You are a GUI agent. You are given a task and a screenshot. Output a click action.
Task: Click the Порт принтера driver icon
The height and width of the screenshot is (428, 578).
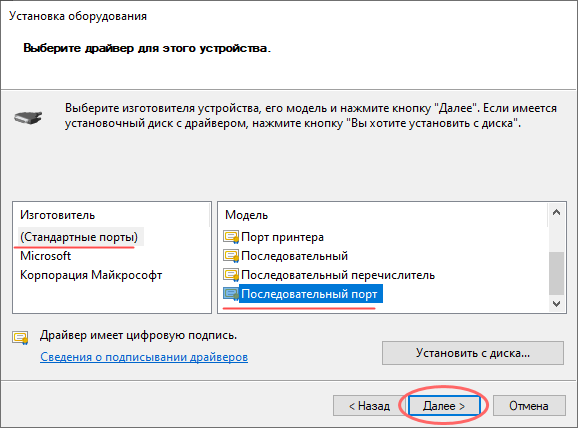(x=231, y=237)
